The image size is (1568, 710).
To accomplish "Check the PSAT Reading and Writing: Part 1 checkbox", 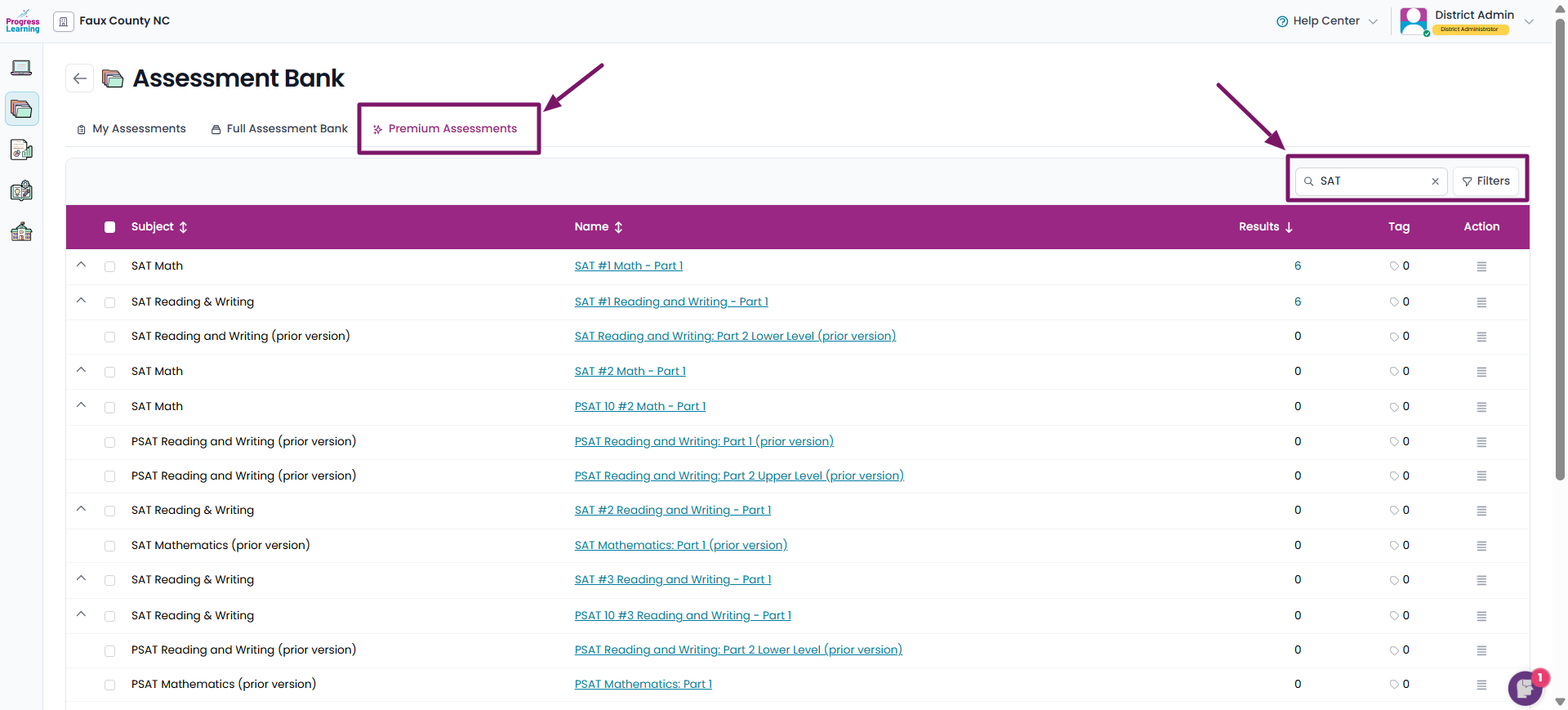I will point(110,442).
